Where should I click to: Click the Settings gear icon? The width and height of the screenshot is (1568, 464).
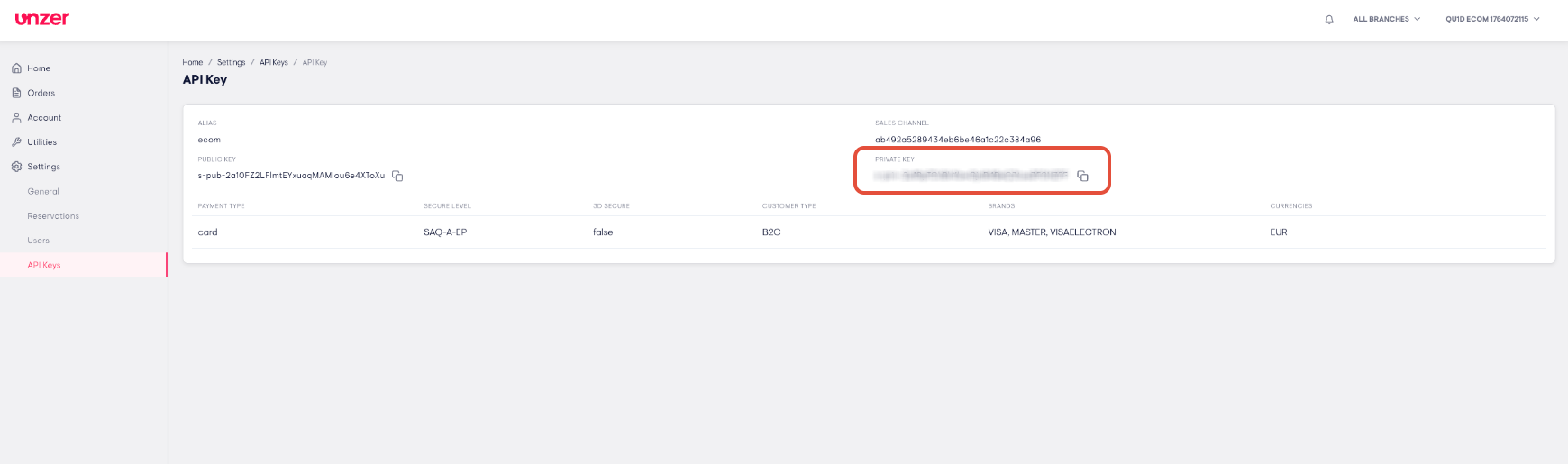(16, 167)
